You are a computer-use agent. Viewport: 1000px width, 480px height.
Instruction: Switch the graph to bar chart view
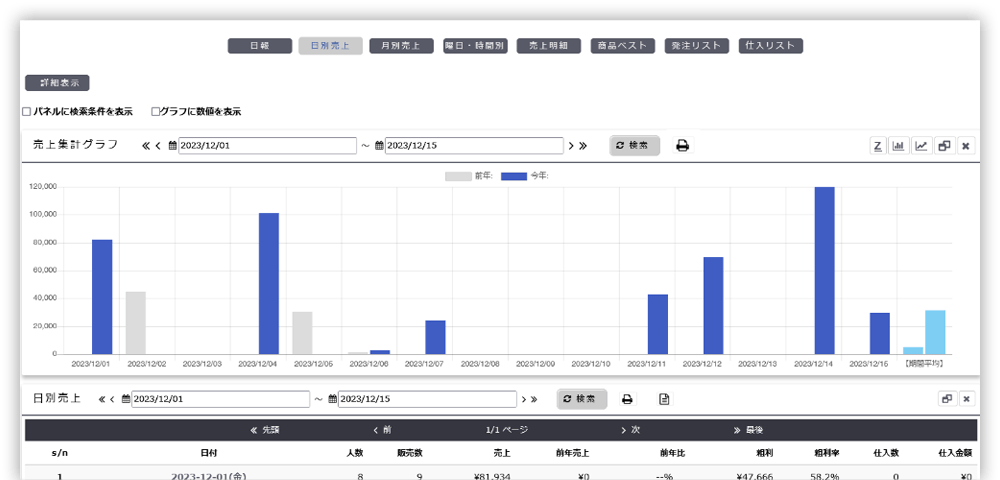click(x=899, y=146)
